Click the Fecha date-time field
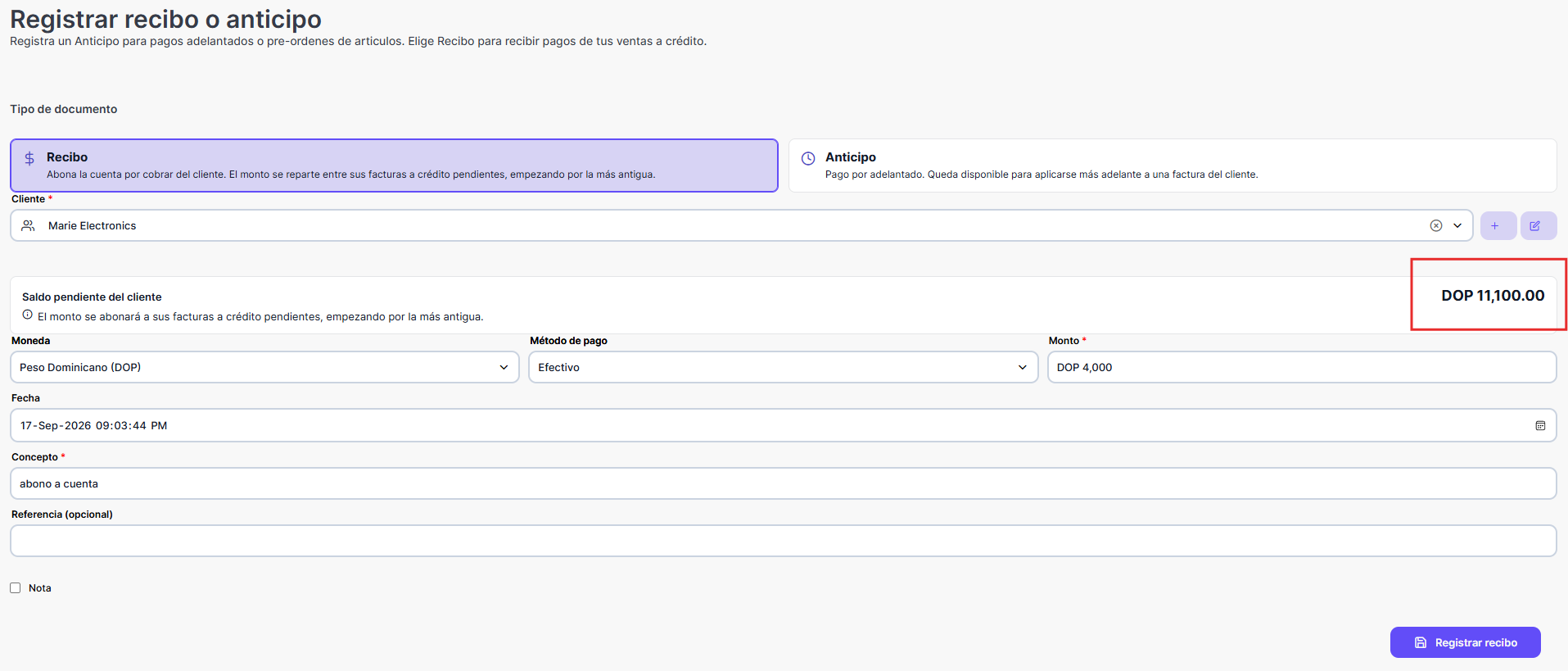Screen dimensions: 1568x671 (x=784, y=425)
